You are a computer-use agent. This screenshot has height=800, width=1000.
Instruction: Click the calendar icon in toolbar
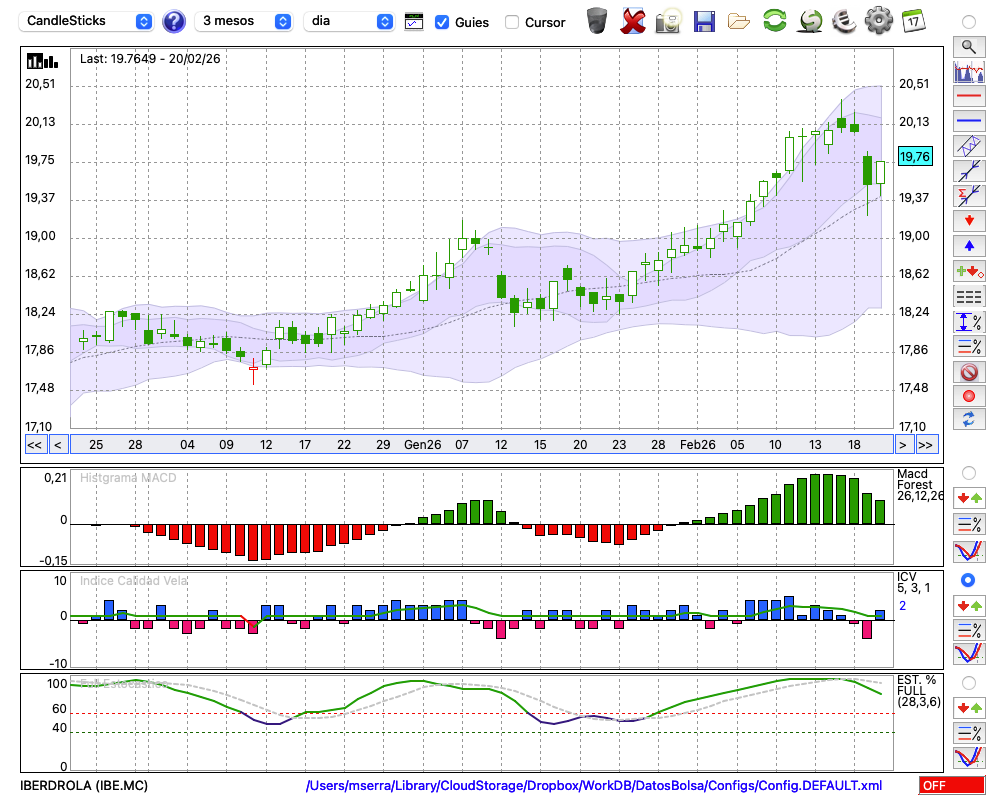coord(913,21)
